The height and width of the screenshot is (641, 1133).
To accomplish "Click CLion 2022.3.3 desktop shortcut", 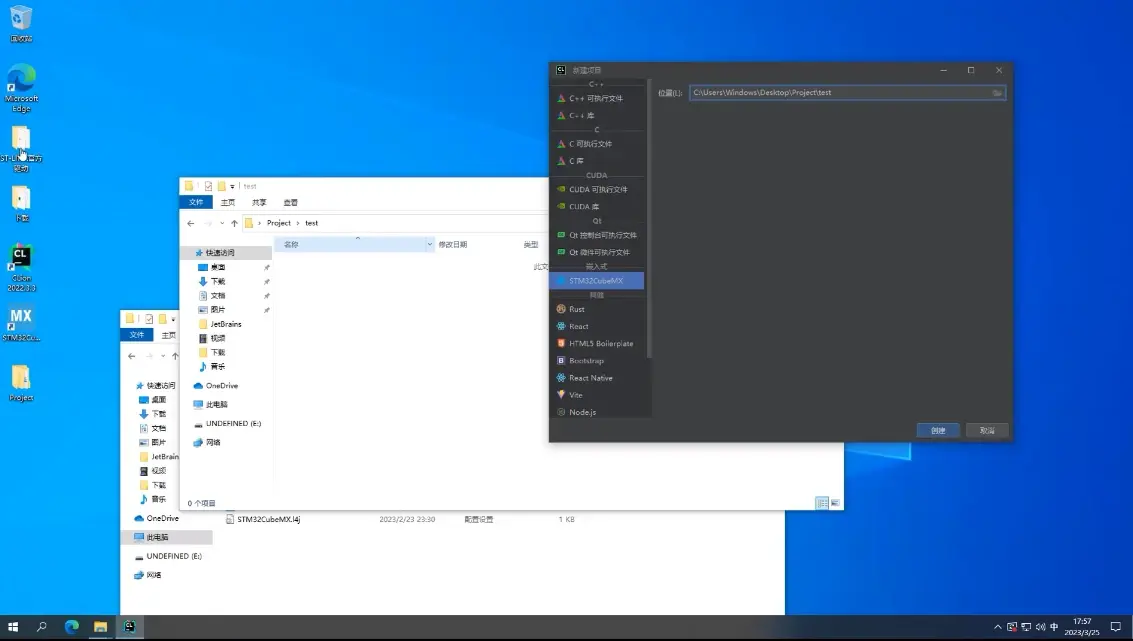I will coord(21,267).
